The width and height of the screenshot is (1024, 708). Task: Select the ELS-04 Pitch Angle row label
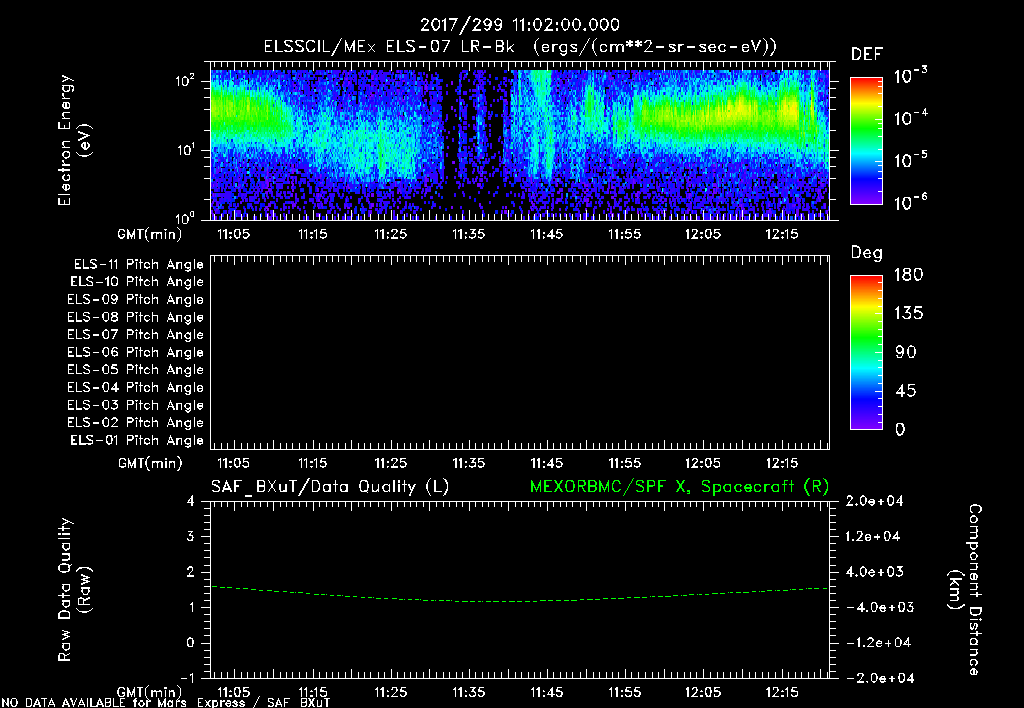[136, 387]
